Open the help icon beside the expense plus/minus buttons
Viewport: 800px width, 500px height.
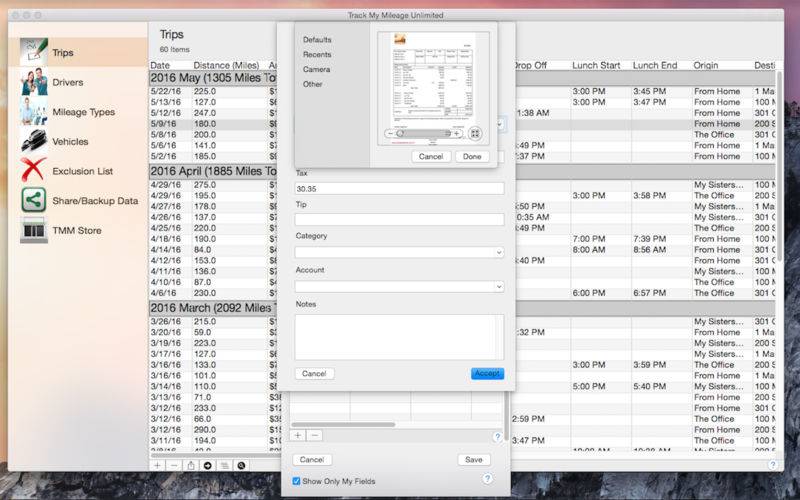click(x=497, y=437)
